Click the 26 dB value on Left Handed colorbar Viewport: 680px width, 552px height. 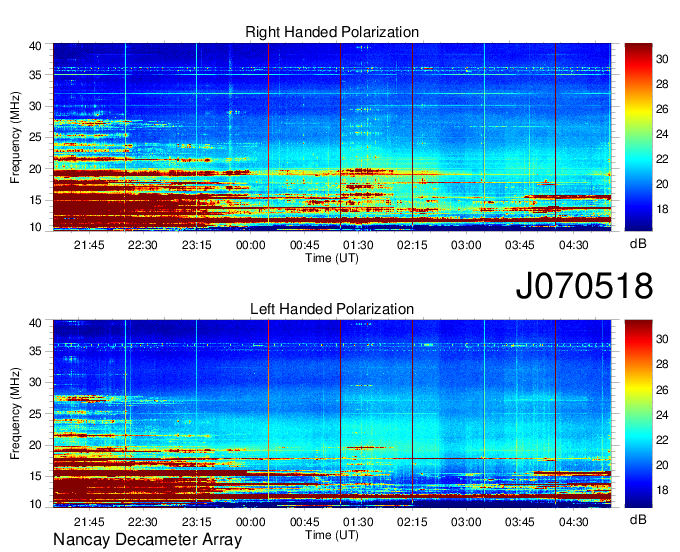pyautogui.click(x=662, y=390)
